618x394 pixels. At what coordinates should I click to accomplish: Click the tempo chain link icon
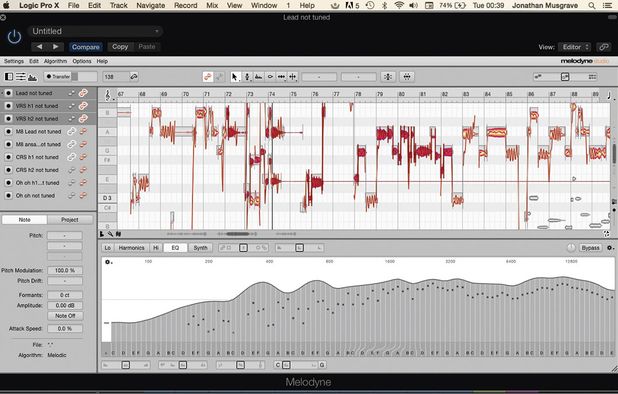pos(134,76)
